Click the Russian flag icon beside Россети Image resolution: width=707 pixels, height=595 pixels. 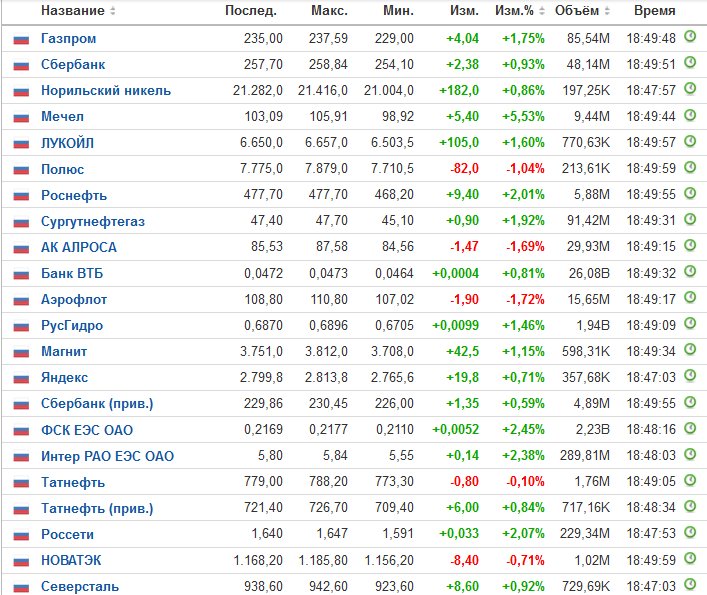click(21, 536)
